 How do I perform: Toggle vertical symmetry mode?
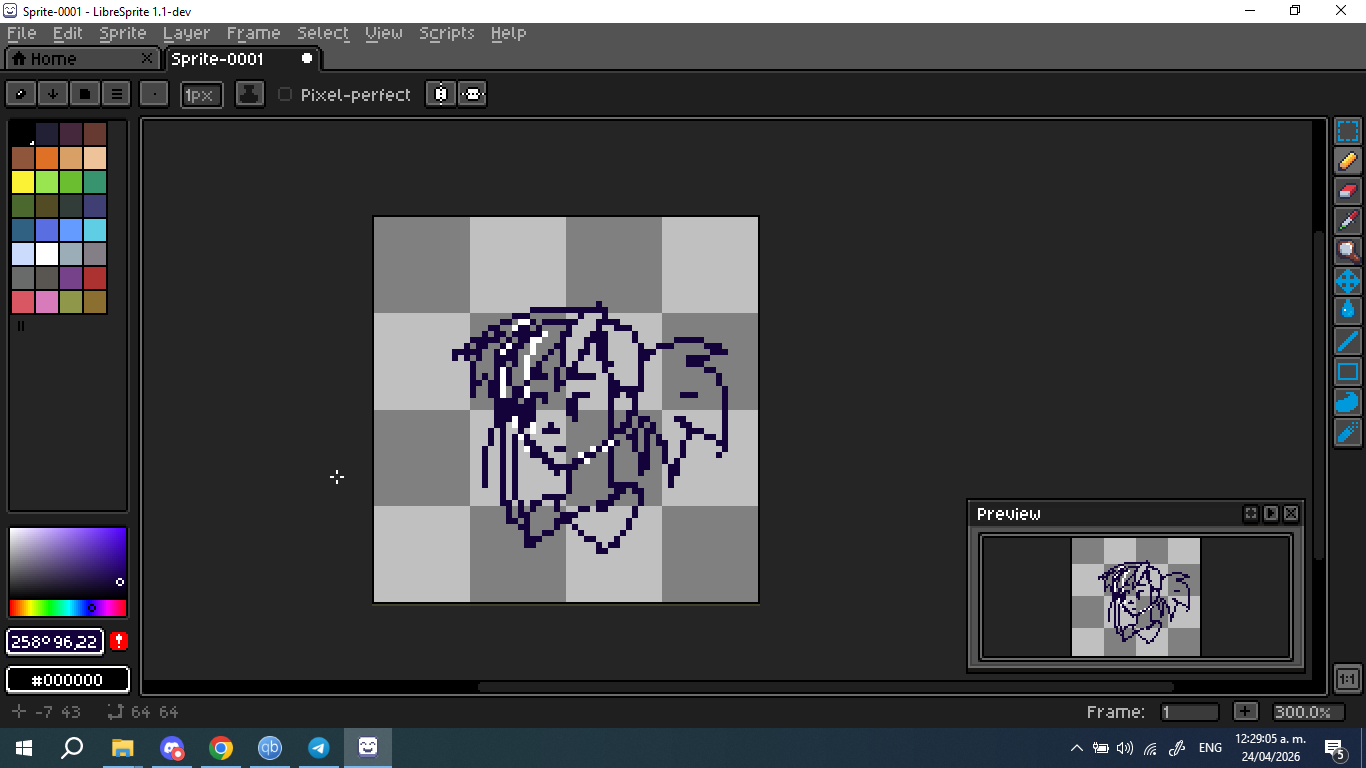click(472, 94)
